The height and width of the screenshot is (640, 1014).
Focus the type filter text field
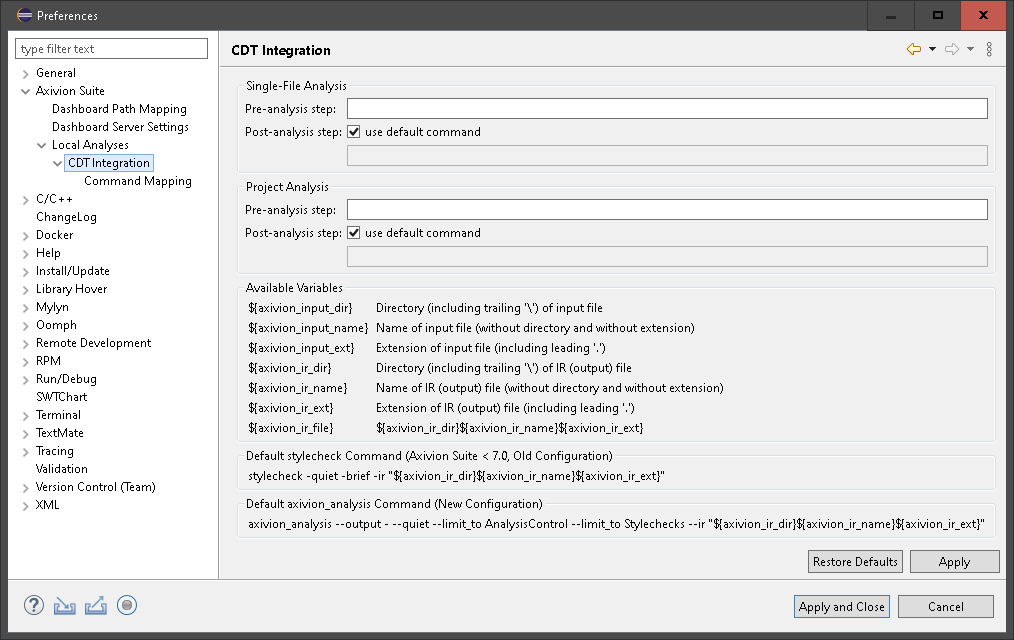click(111, 48)
